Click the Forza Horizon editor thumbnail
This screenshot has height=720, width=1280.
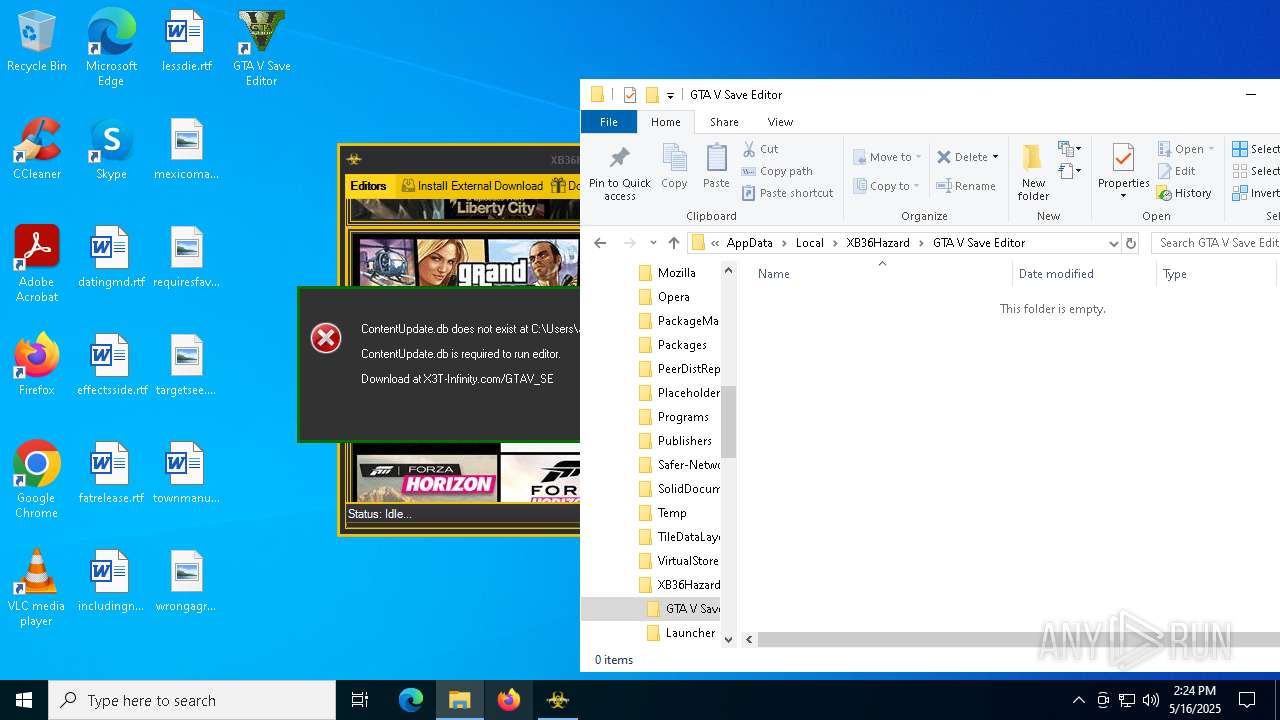coord(427,476)
